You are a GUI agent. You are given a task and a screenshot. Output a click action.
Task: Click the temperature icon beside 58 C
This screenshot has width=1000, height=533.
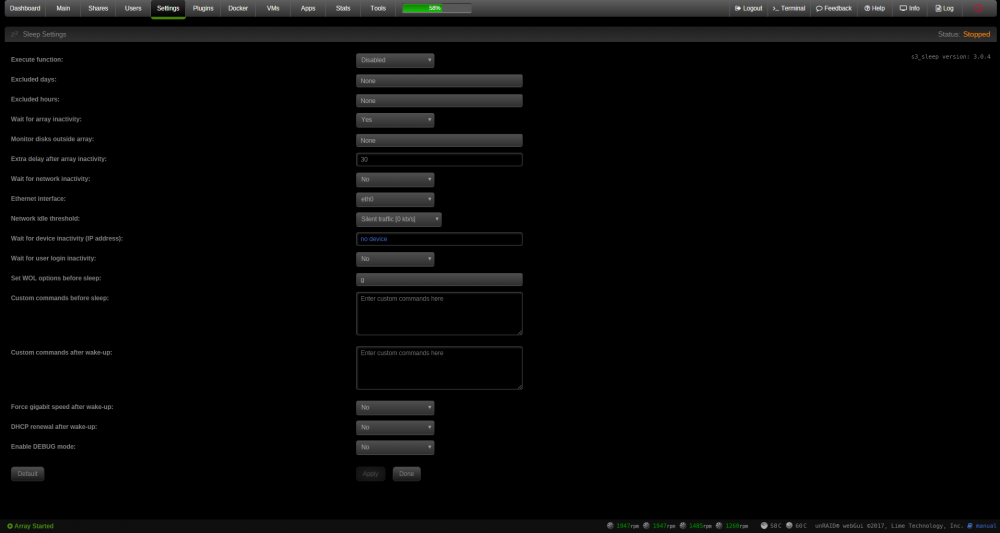pos(764,526)
